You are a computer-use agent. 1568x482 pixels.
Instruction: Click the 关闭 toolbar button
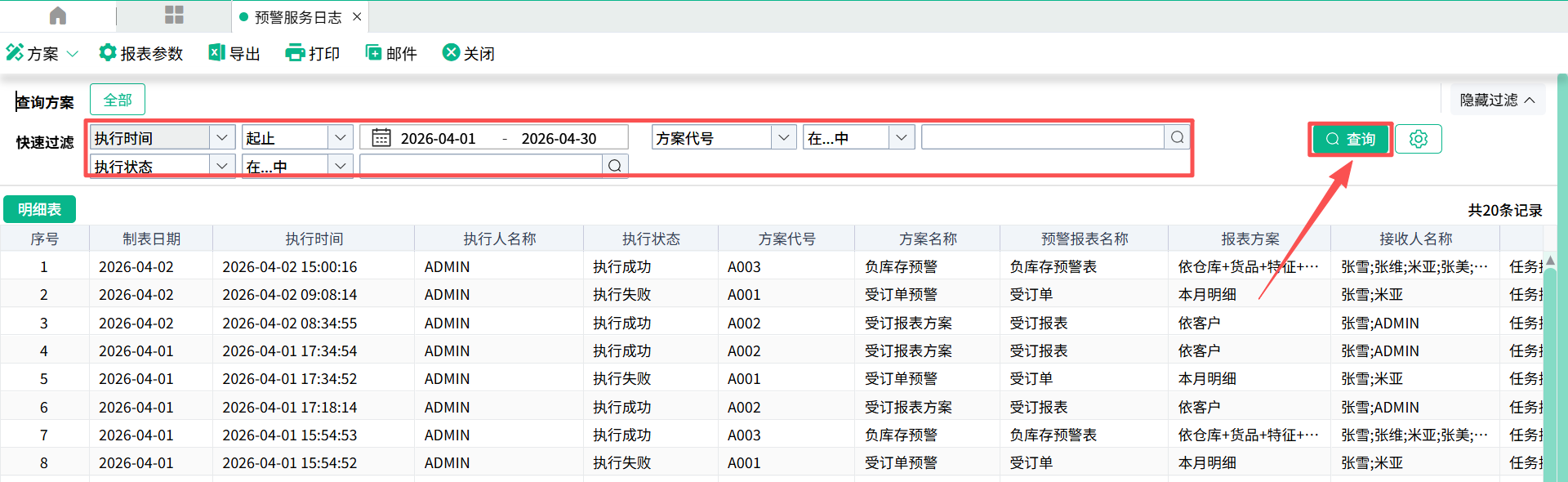[451, 53]
